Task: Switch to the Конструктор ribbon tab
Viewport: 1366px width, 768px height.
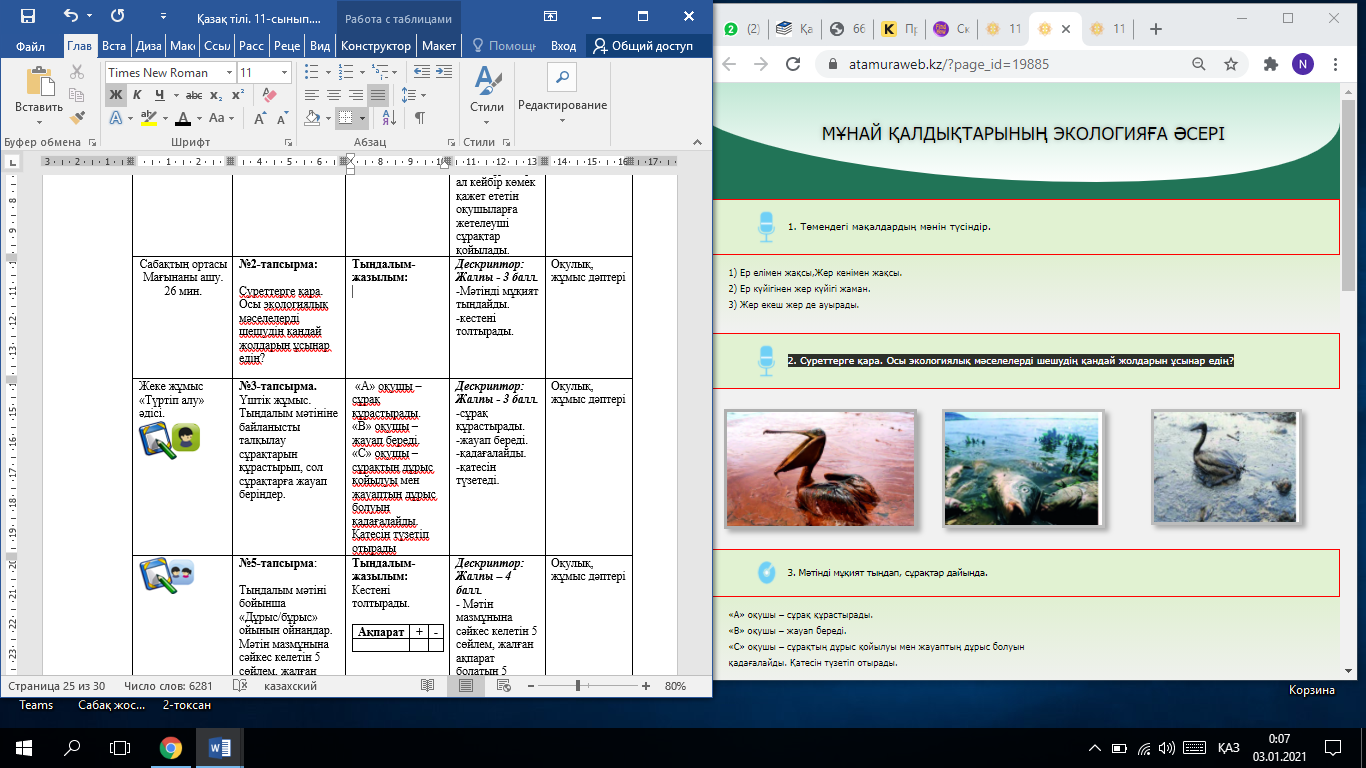Action: click(376, 46)
